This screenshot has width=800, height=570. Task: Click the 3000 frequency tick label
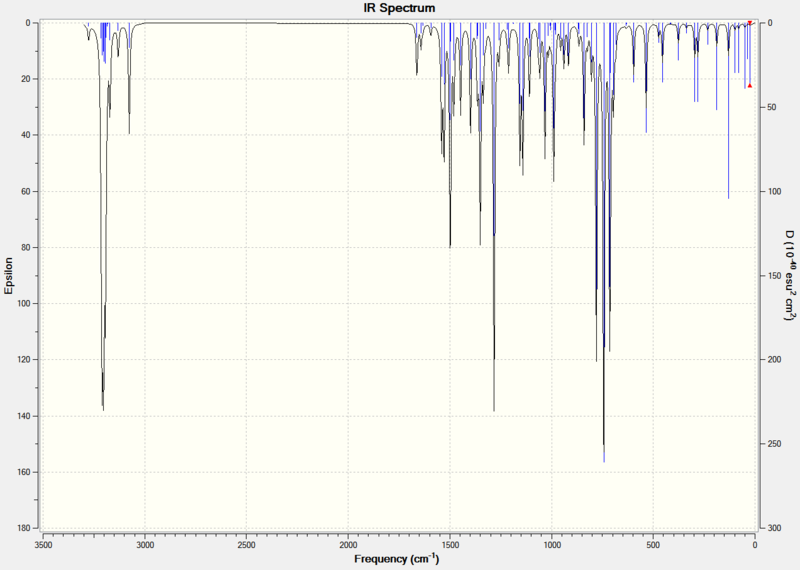pyautogui.click(x=145, y=544)
